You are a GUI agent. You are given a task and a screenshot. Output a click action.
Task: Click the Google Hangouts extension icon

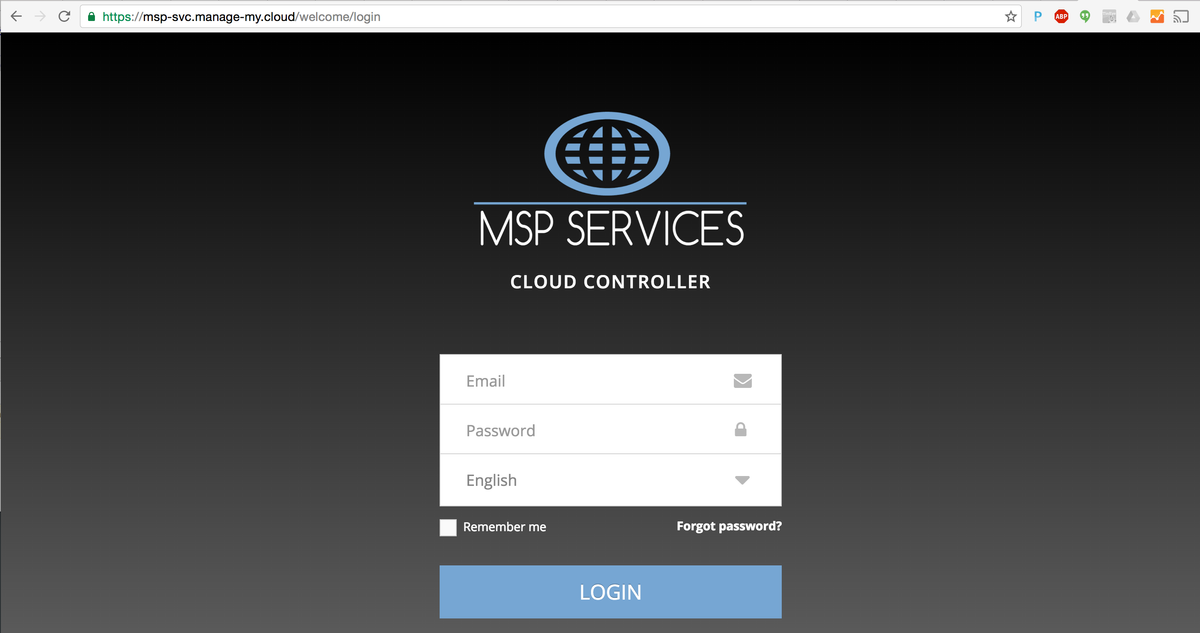[1084, 16]
